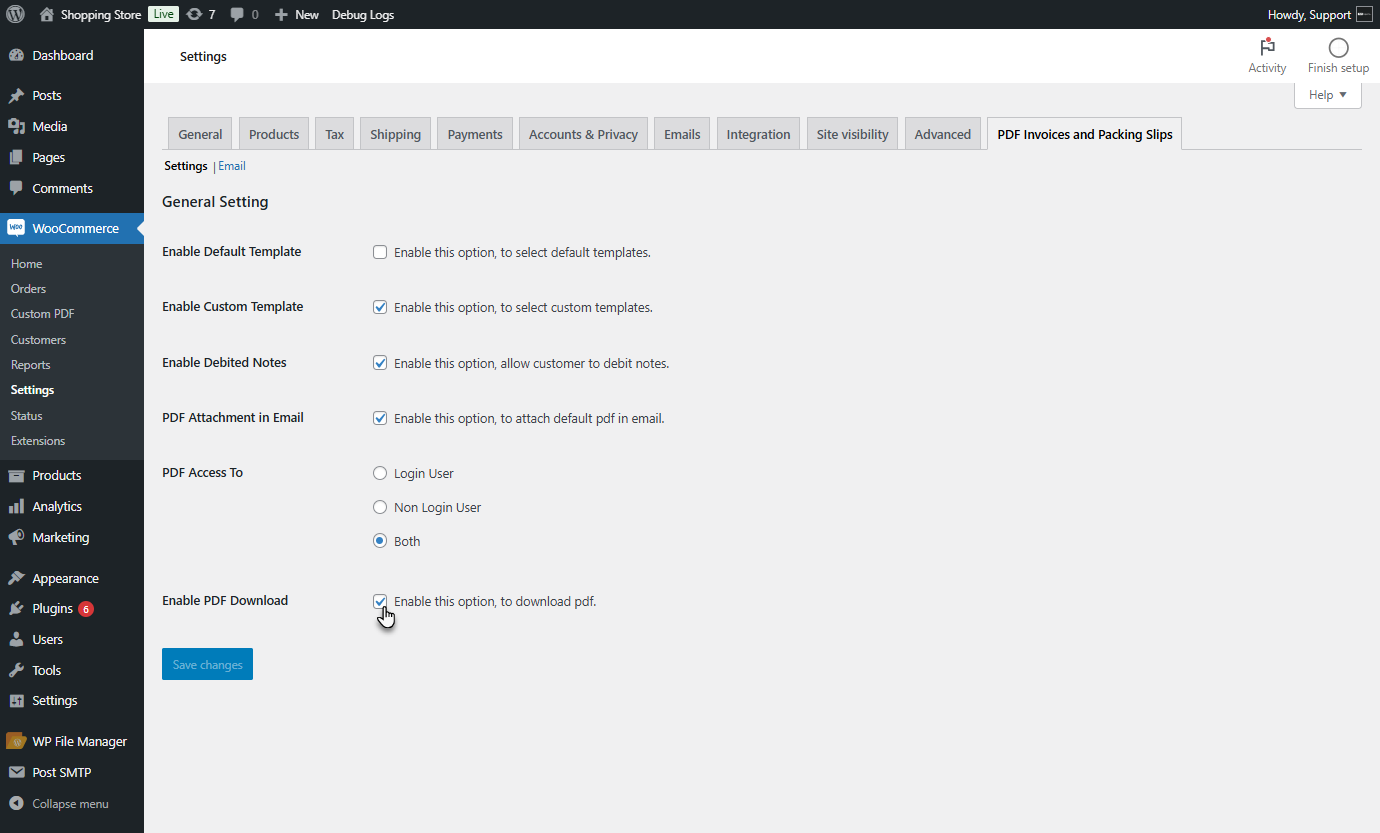Click the WordPress logo icon
1380x833 pixels.
(x=15, y=14)
